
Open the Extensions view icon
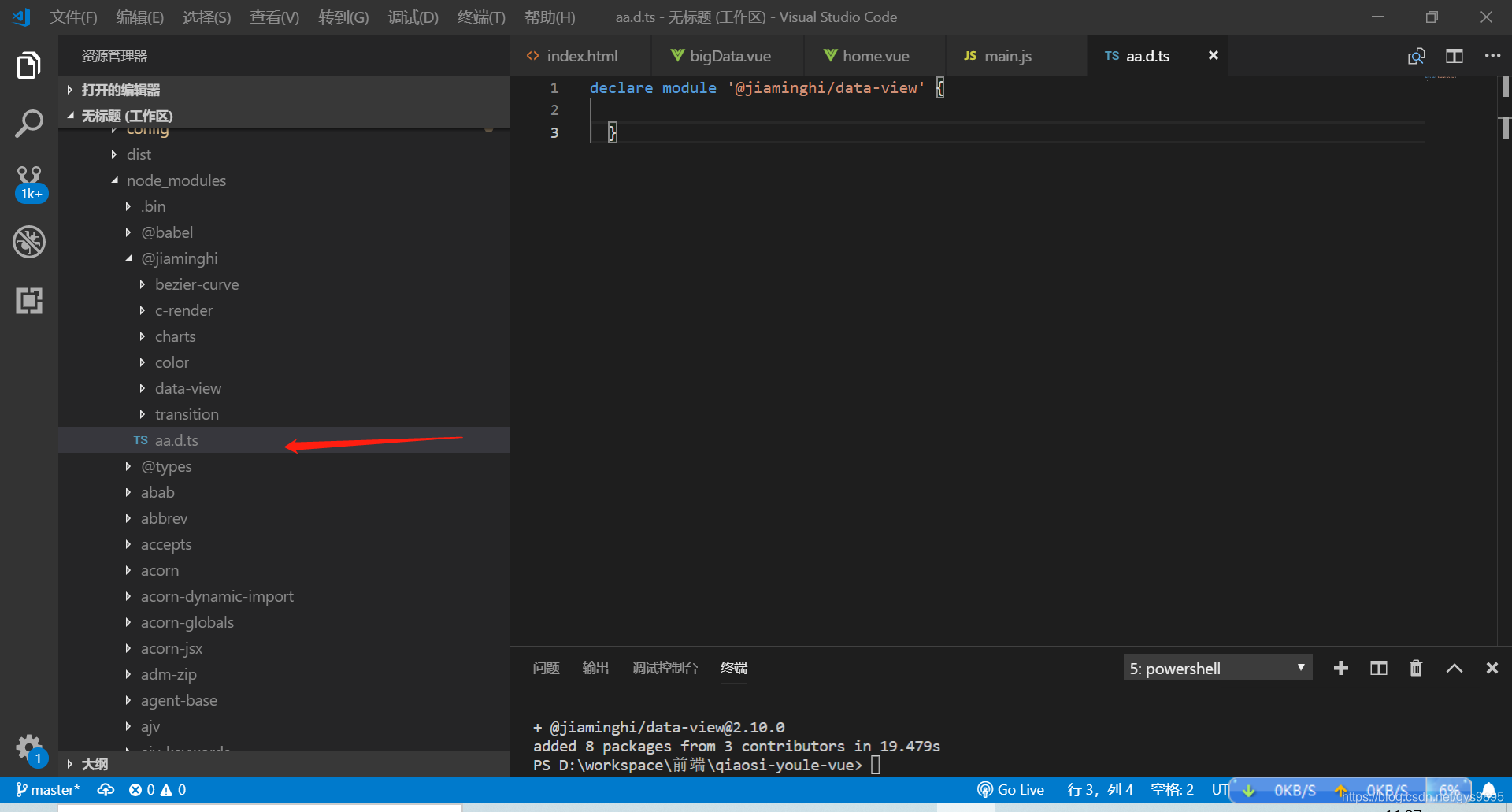28,300
